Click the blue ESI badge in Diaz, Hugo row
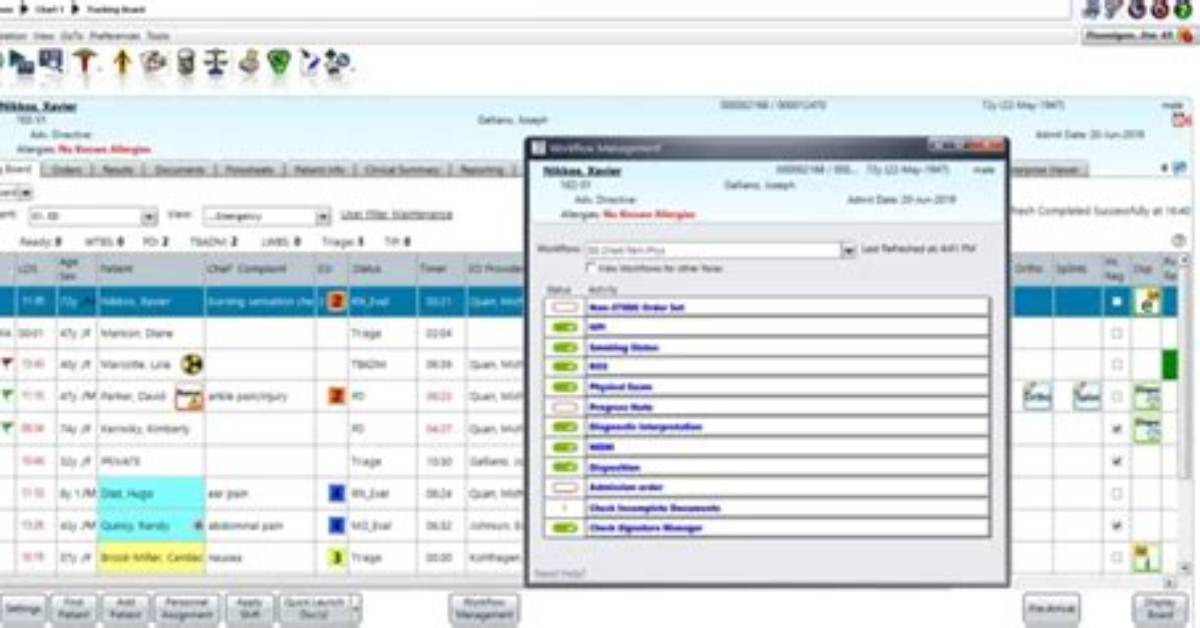1200x628 pixels. tap(337, 493)
